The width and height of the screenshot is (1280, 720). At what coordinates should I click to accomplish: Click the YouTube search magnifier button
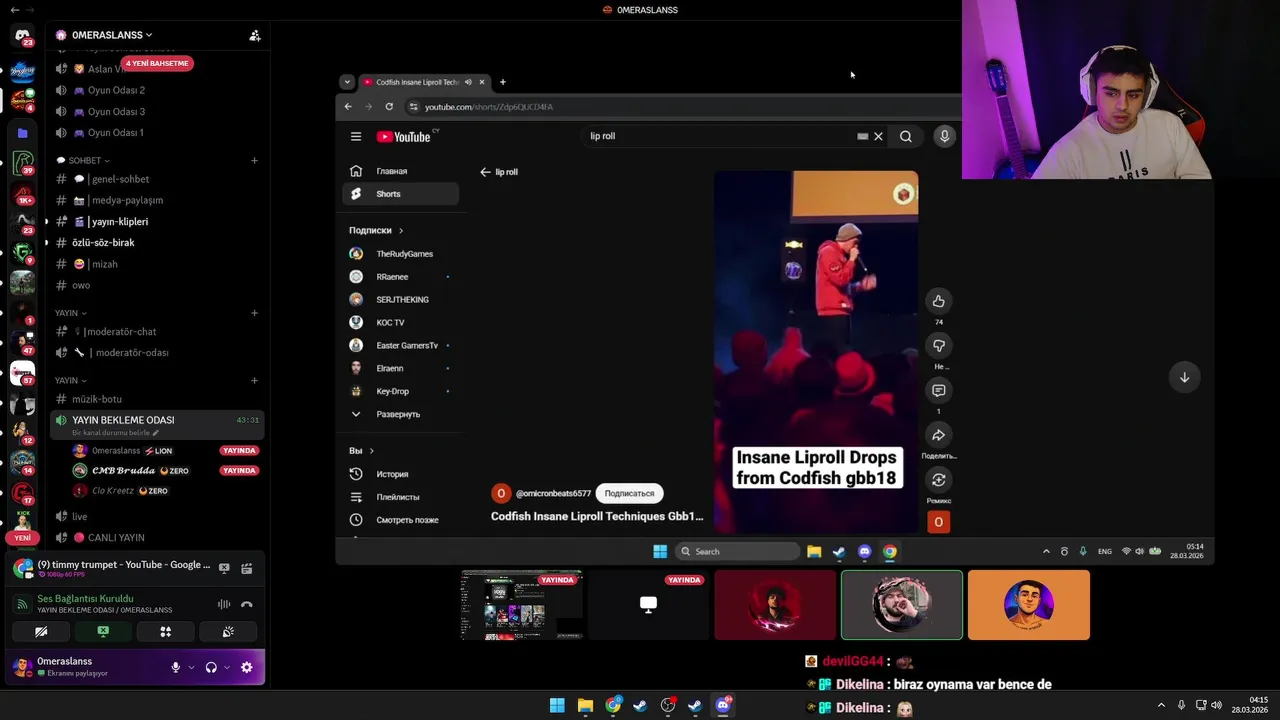(x=905, y=137)
